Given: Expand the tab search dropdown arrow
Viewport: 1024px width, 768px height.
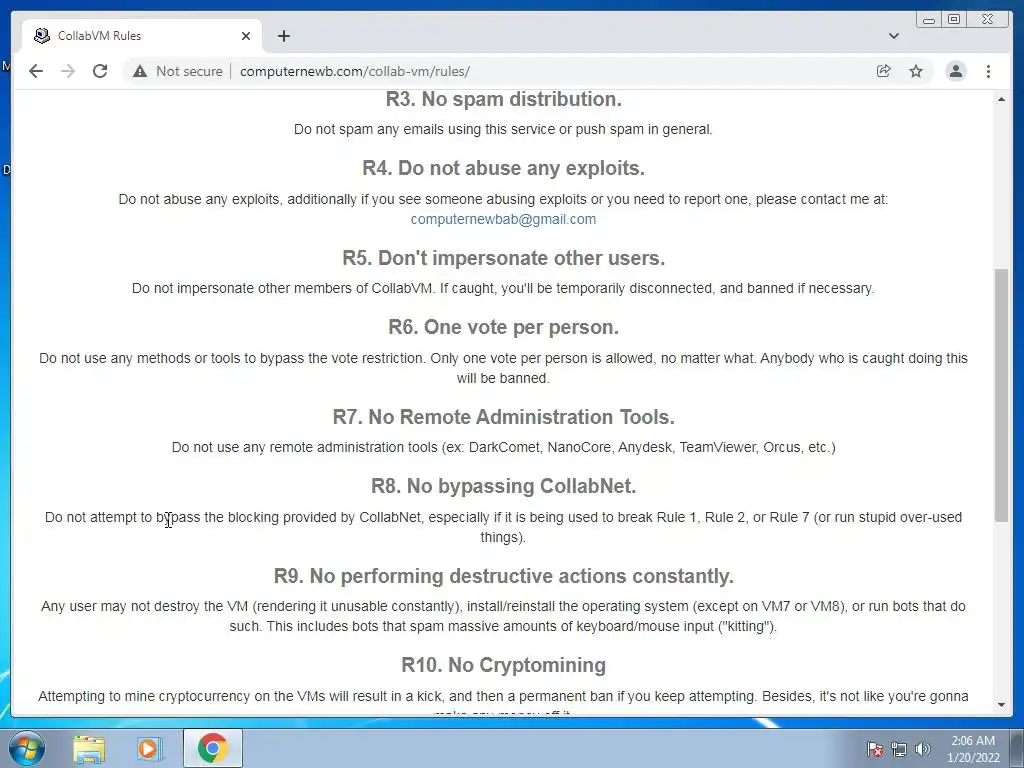Looking at the screenshot, I should point(894,36).
